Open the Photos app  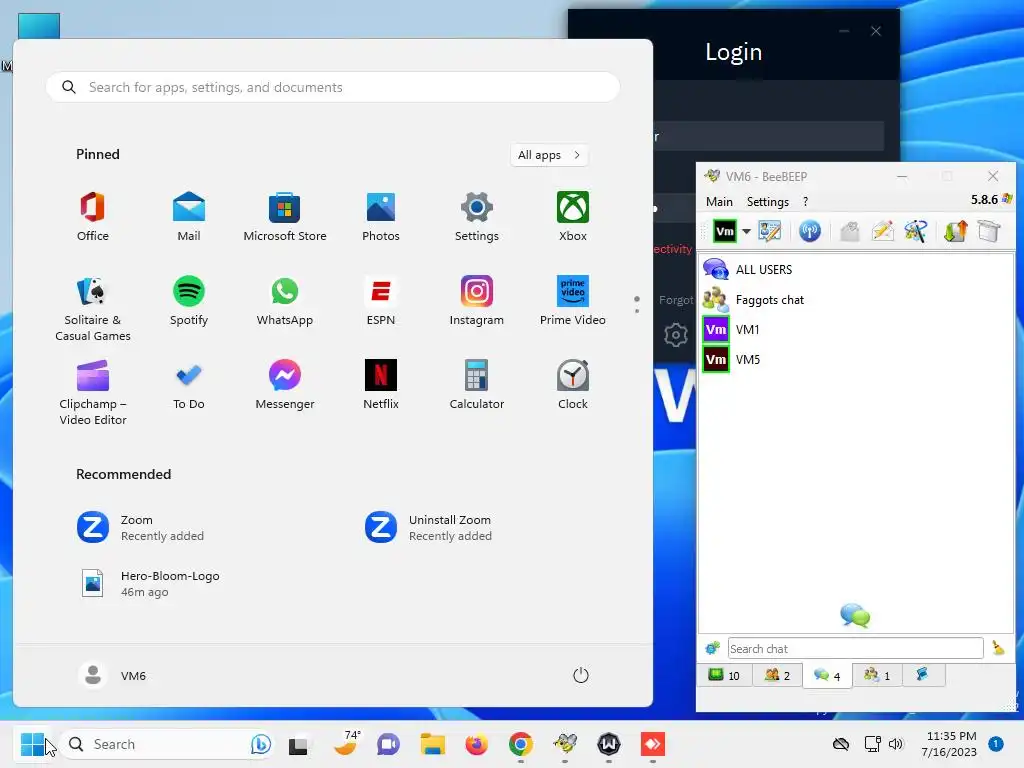(381, 217)
